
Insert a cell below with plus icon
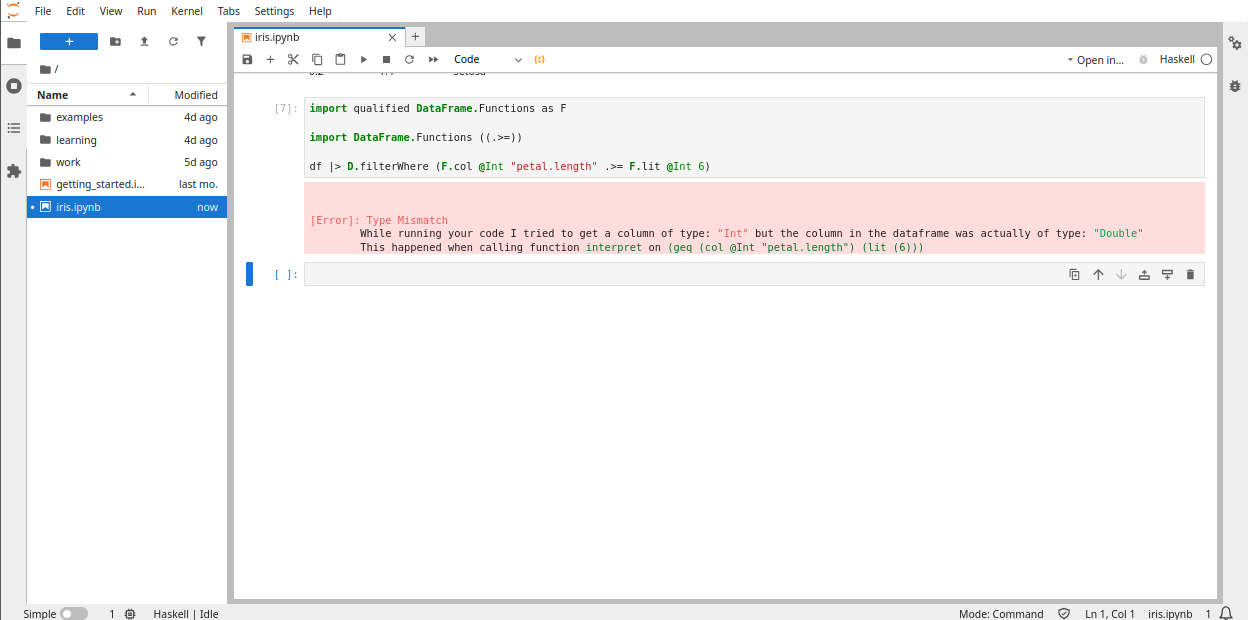pyautogui.click(x=270, y=60)
